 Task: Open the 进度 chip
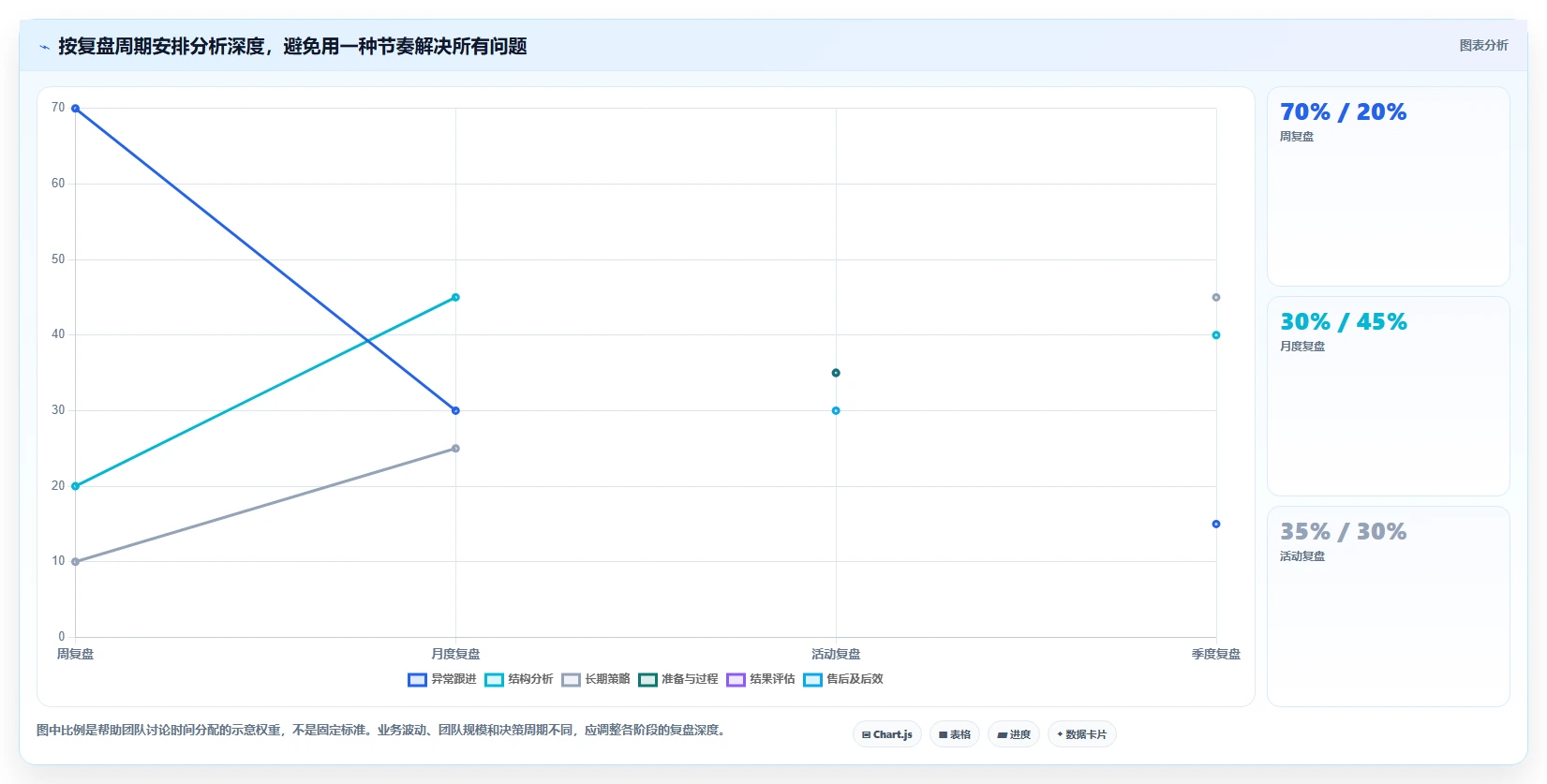pos(1014,734)
